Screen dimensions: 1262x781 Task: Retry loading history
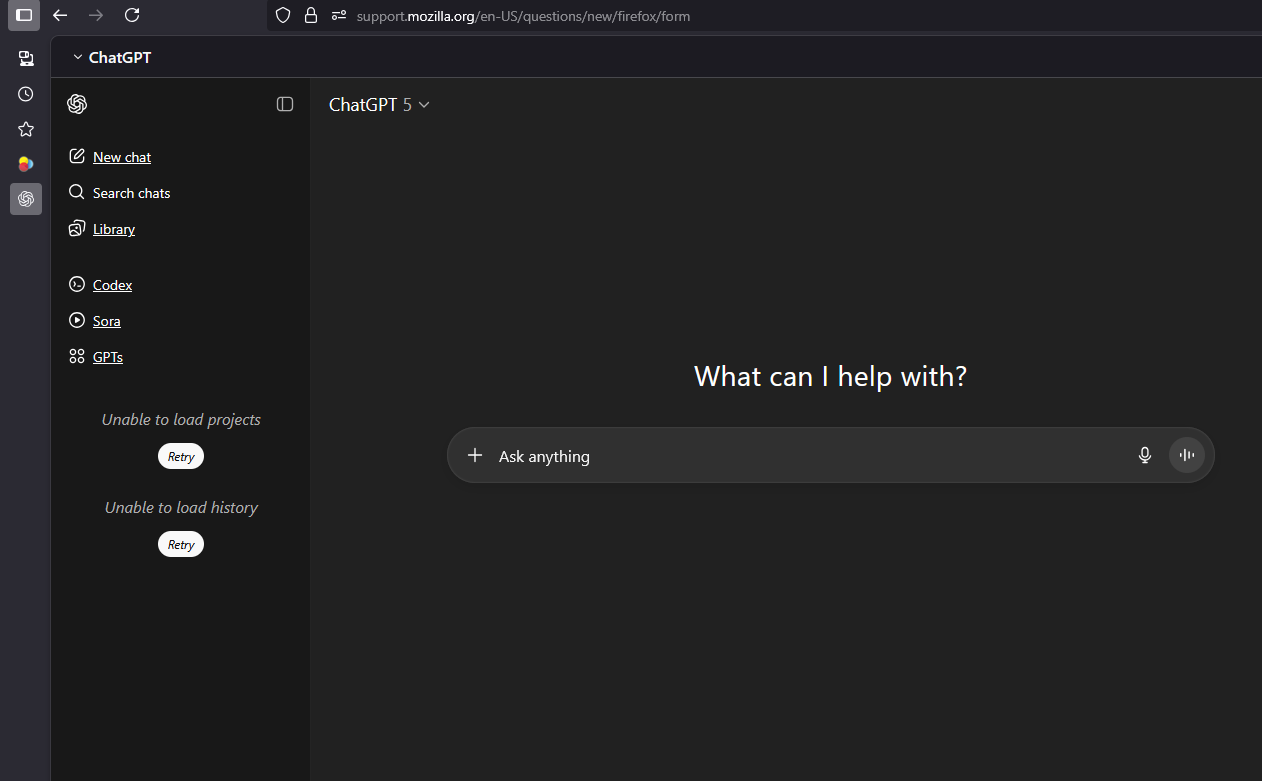tap(181, 544)
